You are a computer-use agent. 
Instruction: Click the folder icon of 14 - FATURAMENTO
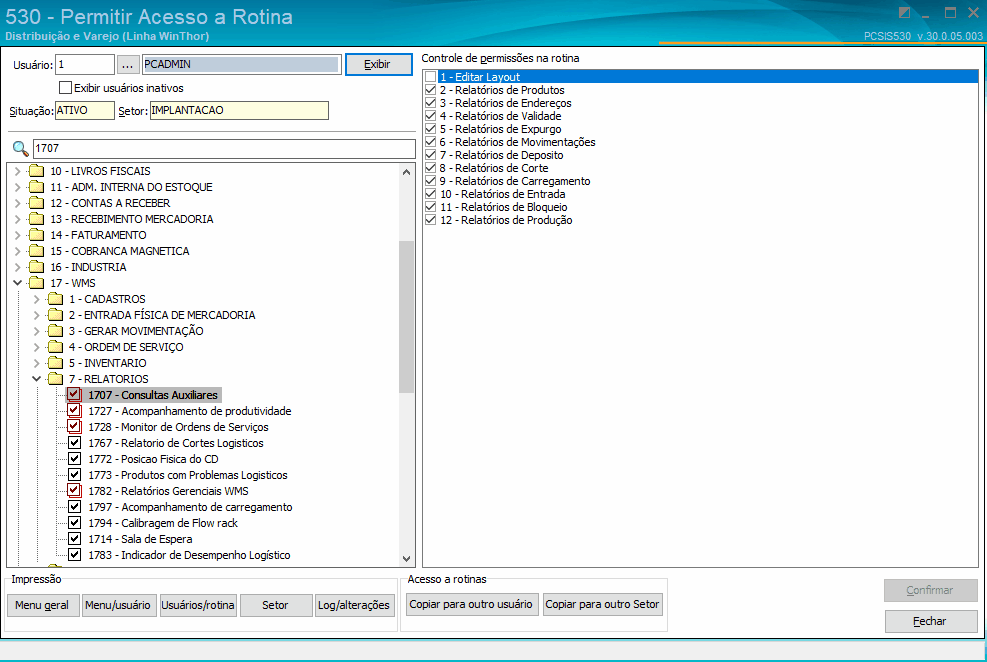(37, 235)
